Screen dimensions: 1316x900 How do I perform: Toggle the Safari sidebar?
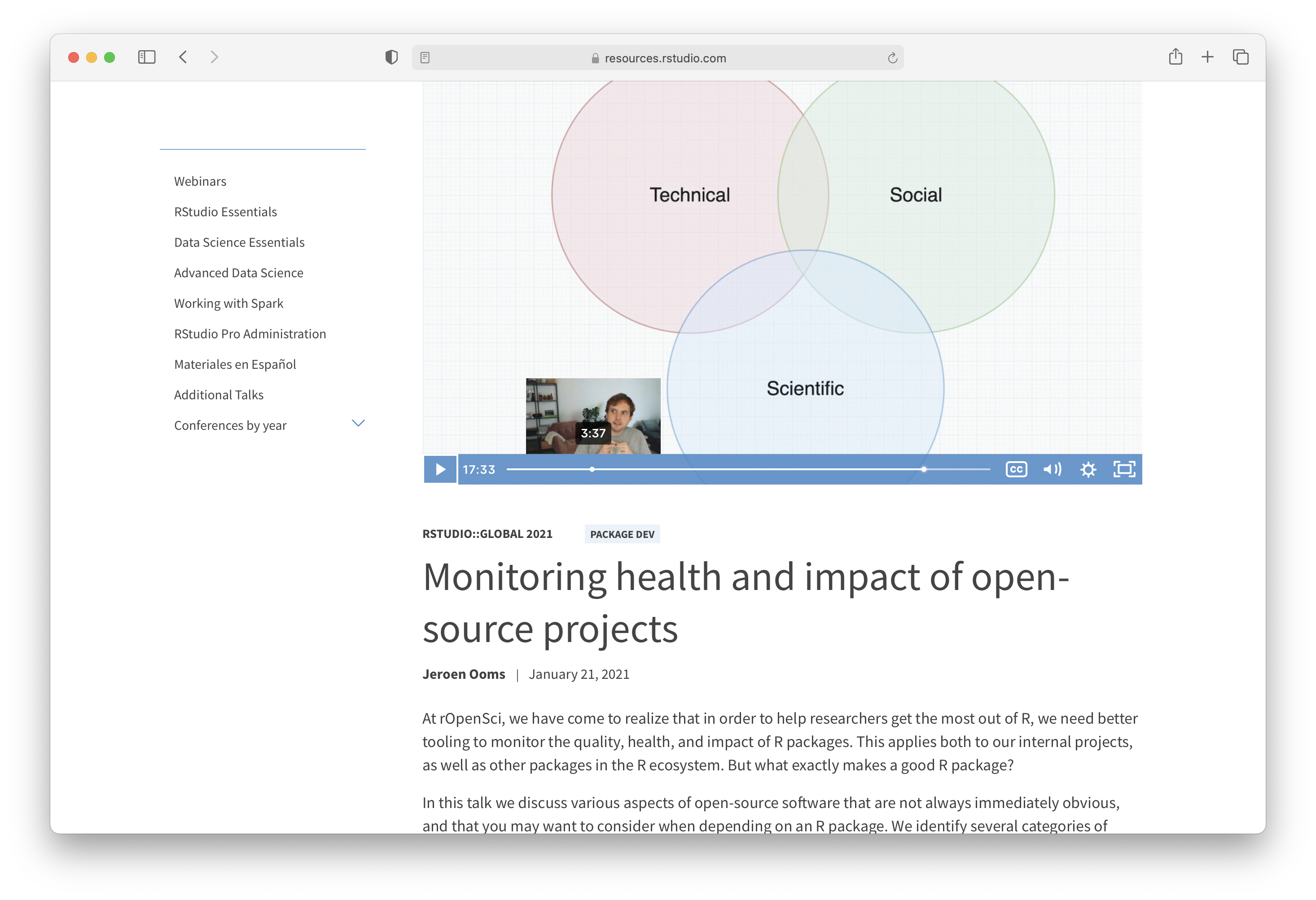point(146,57)
